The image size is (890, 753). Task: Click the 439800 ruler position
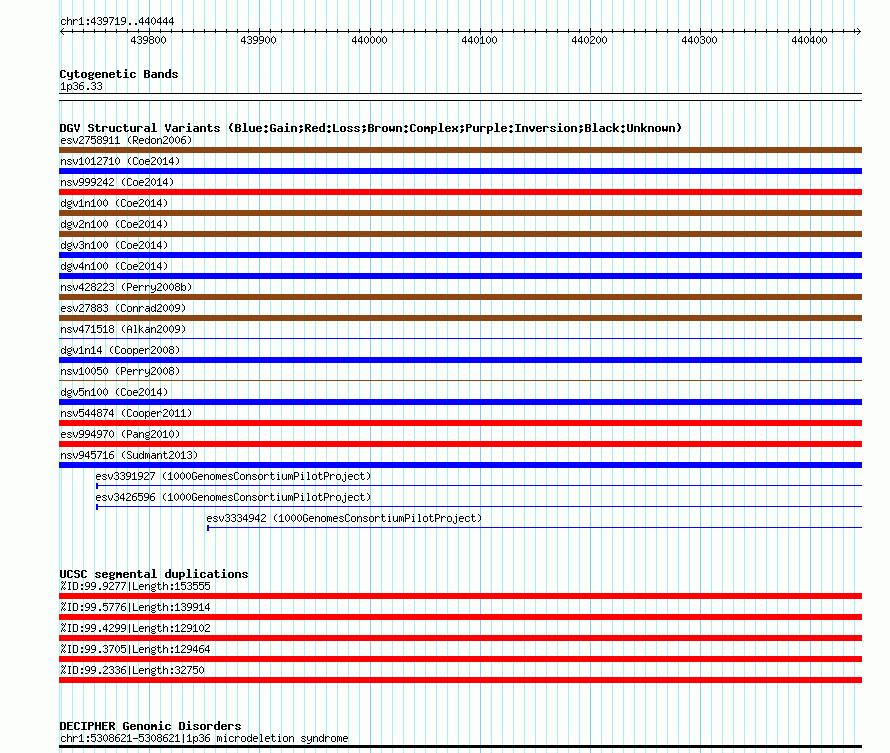coord(149,40)
